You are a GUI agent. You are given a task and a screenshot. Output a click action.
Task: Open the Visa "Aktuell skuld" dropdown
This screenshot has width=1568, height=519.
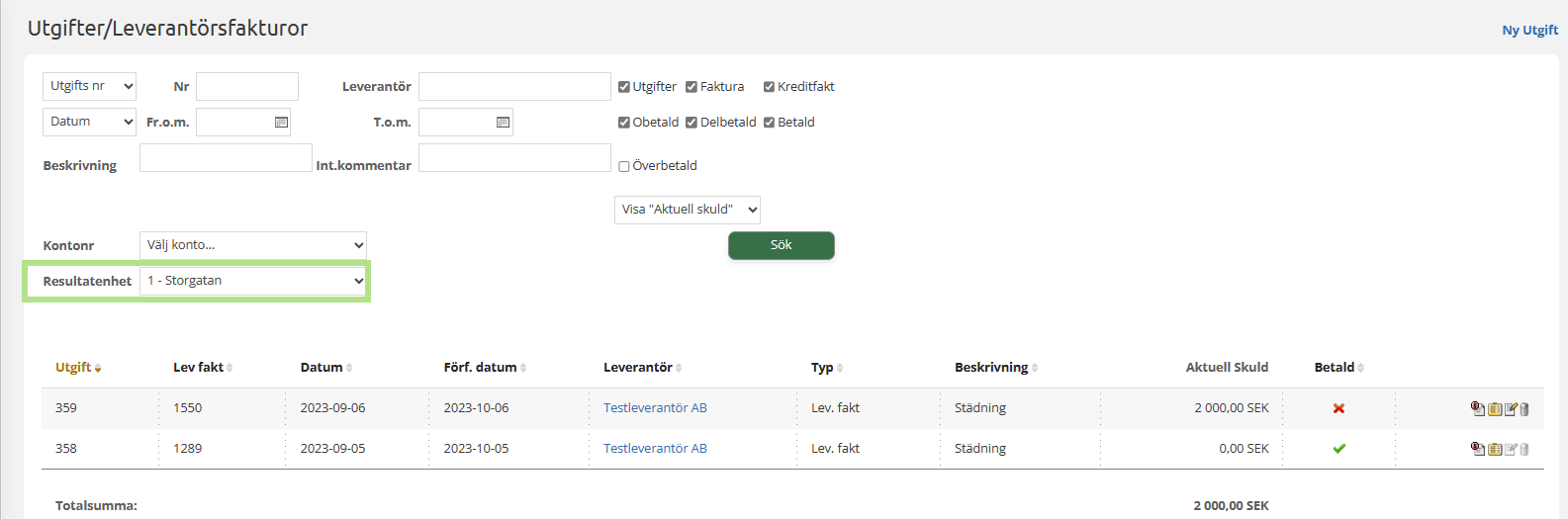pyautogui.click(x=687, y=210)
